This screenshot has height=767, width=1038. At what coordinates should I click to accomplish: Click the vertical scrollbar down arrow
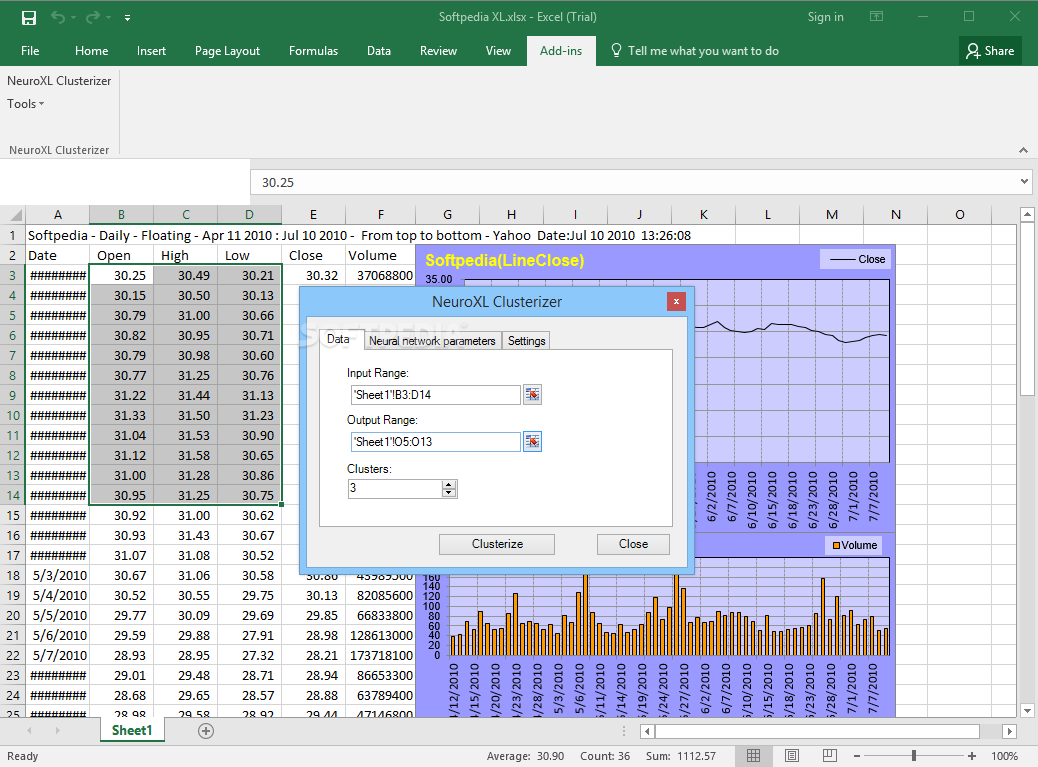1027,711
